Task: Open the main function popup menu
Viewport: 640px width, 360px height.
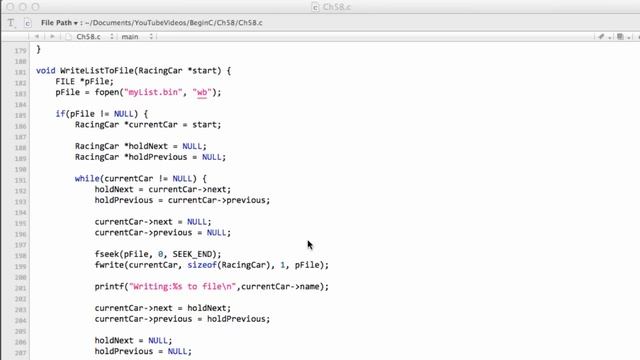Action: pyautogui.click(x=137, y=37)
